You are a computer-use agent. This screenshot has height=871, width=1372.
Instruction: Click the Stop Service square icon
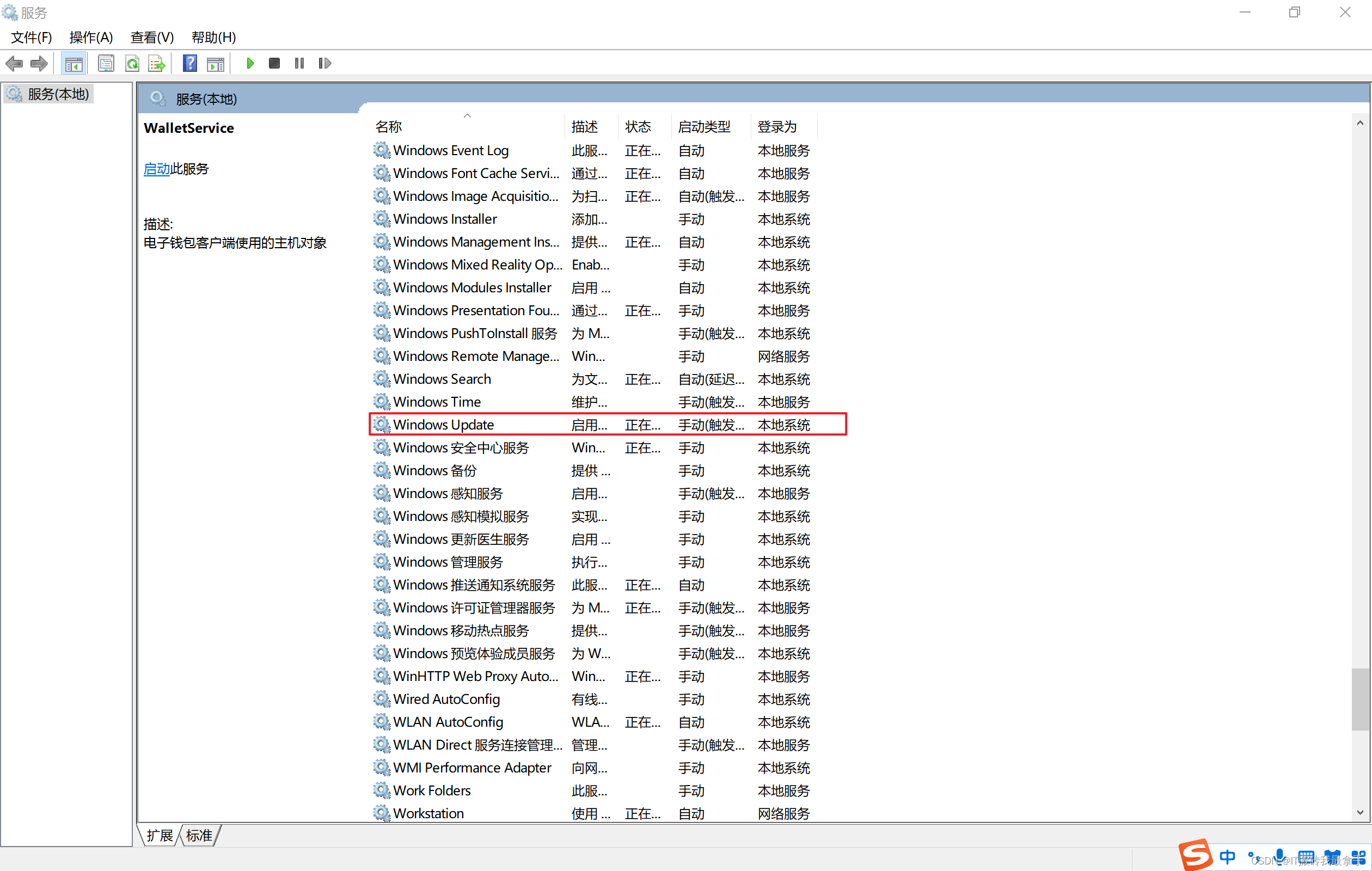[274, 63]
